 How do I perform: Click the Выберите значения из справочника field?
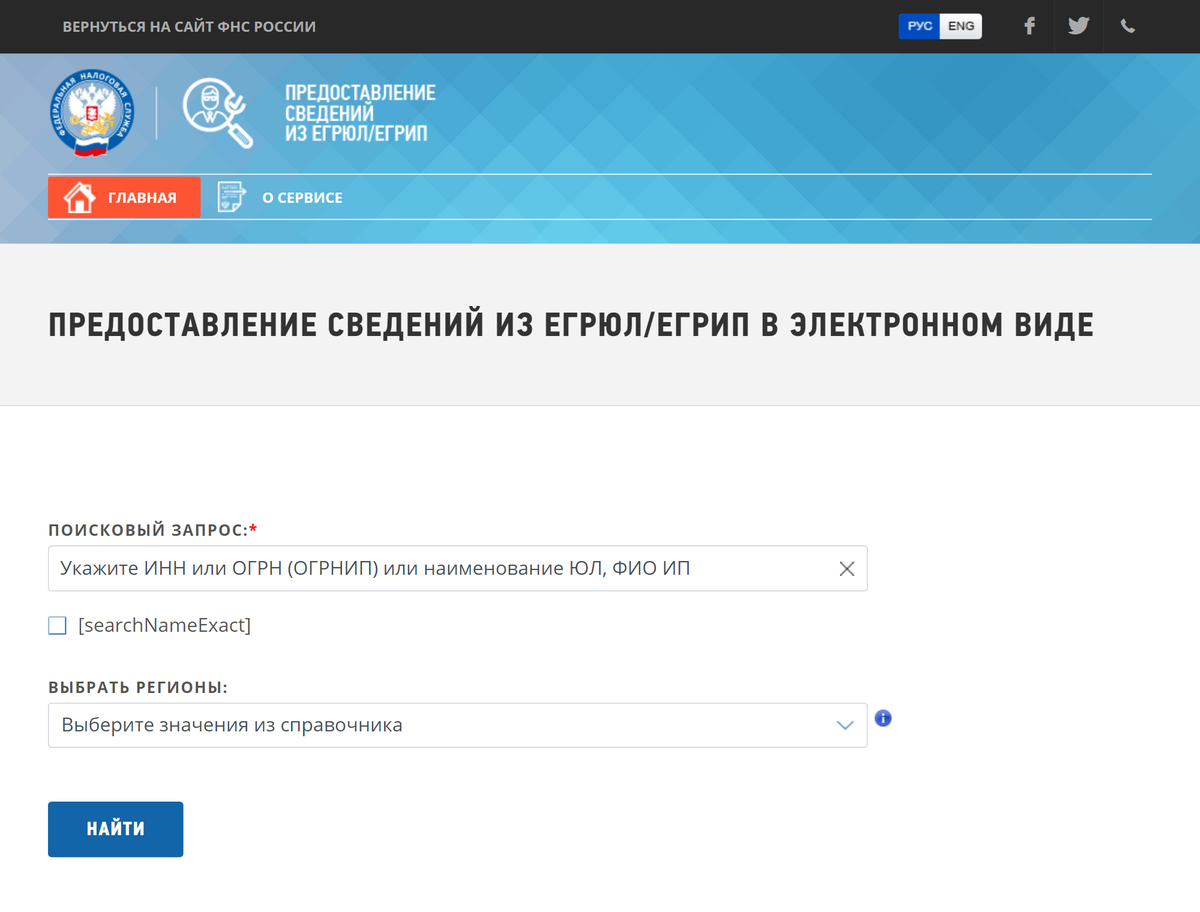click(x=458, y=725)
